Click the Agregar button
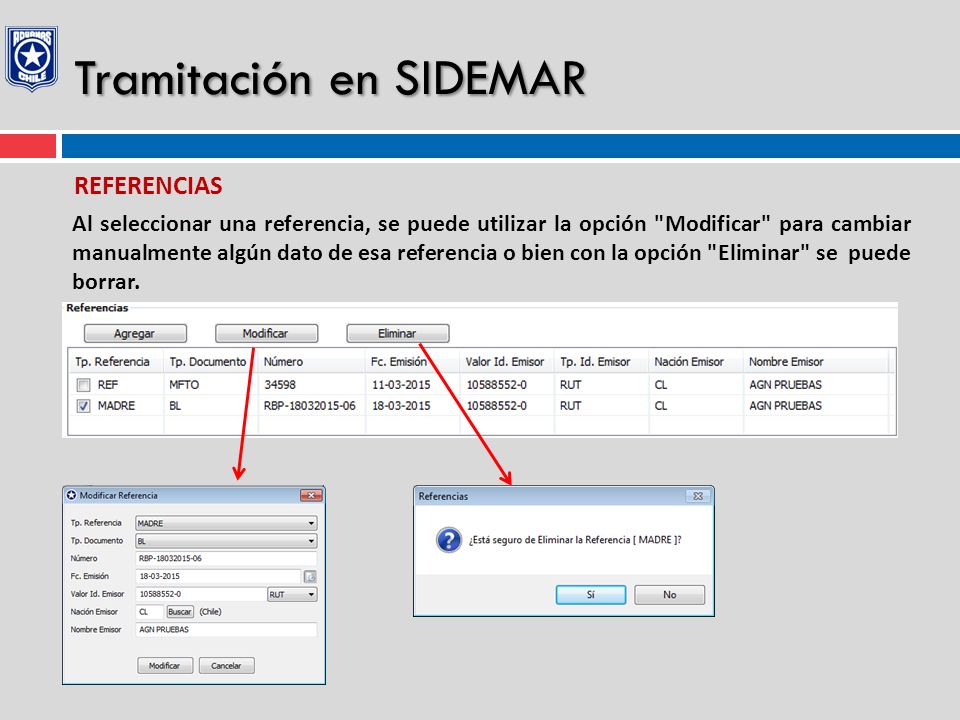The image size is (960, 720). tap(135, 334)
